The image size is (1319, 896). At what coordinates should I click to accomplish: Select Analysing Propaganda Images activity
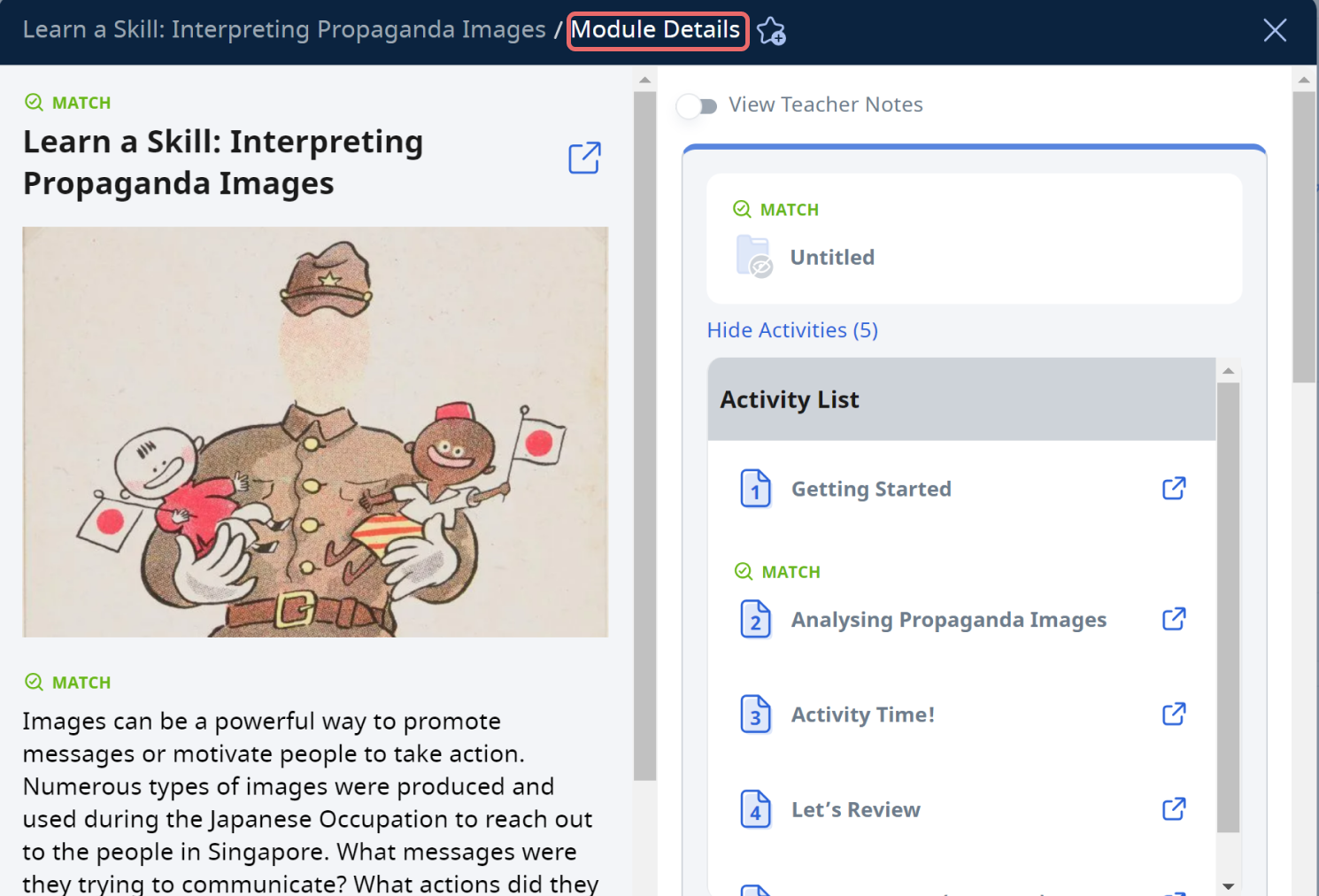(949, 620)
